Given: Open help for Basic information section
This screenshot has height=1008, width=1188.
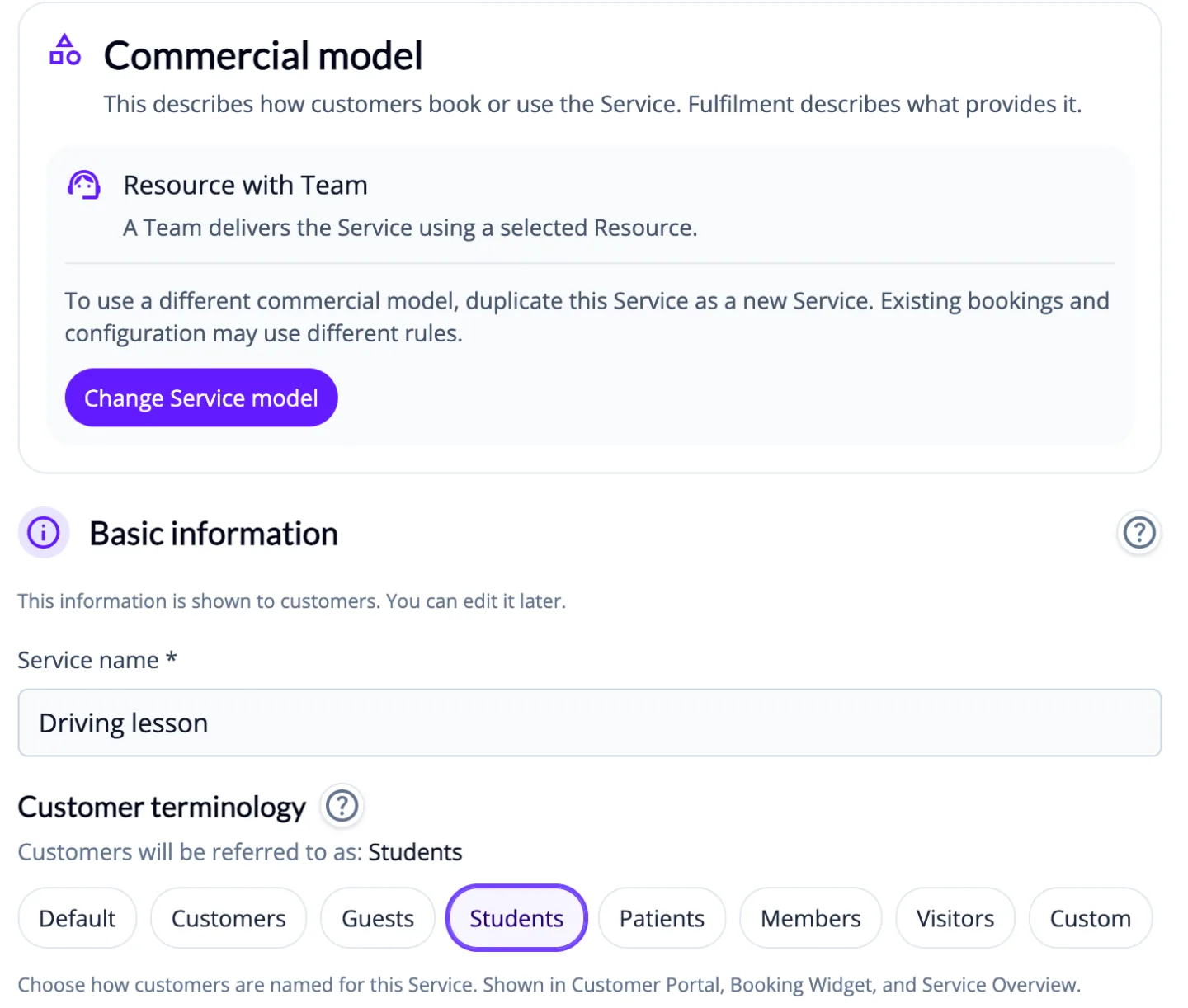Looking at the screenshot, I should point(1139,533).
